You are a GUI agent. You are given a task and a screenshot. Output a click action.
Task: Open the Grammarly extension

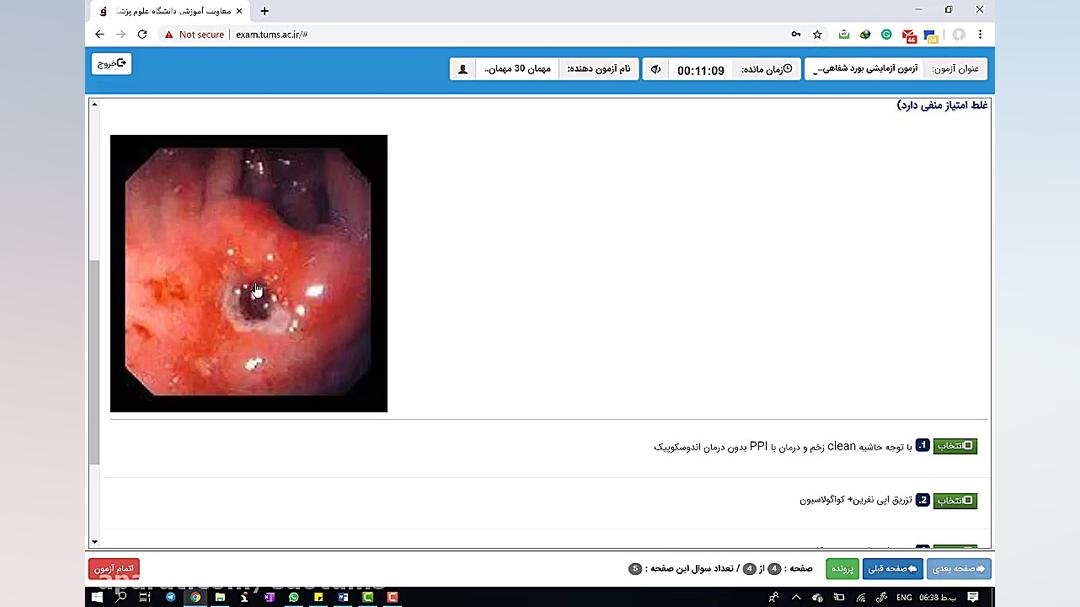pos(886,34)
